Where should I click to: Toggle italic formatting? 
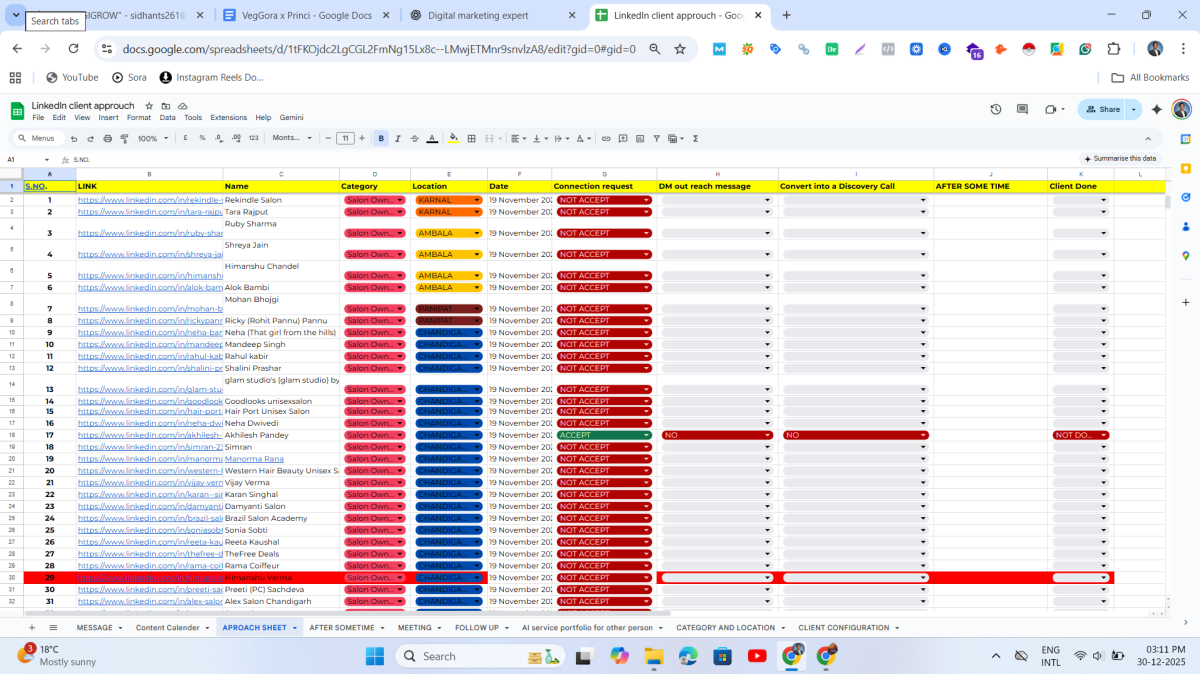(x=398, y=138)
